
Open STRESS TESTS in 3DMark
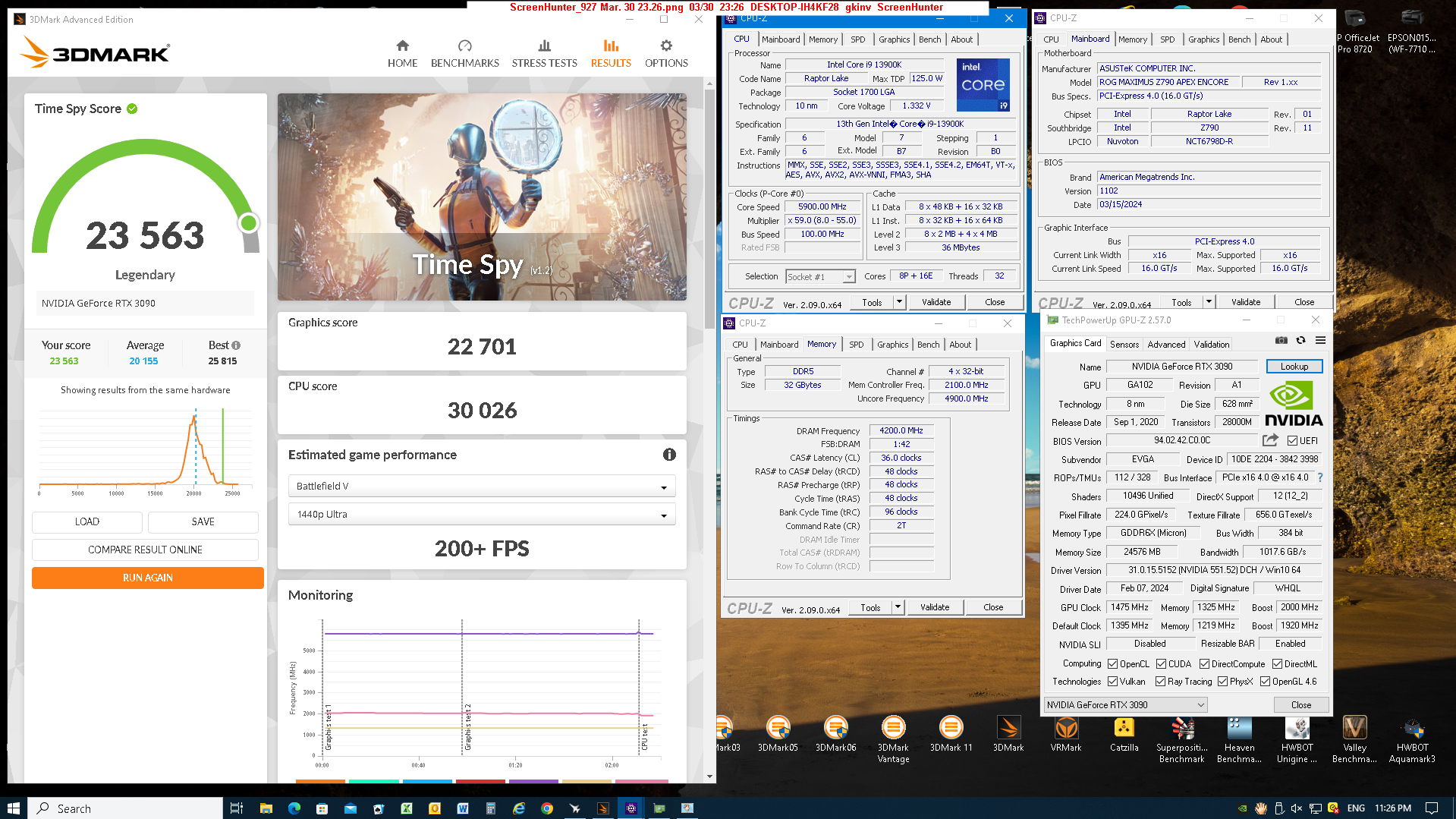(544, 54)
